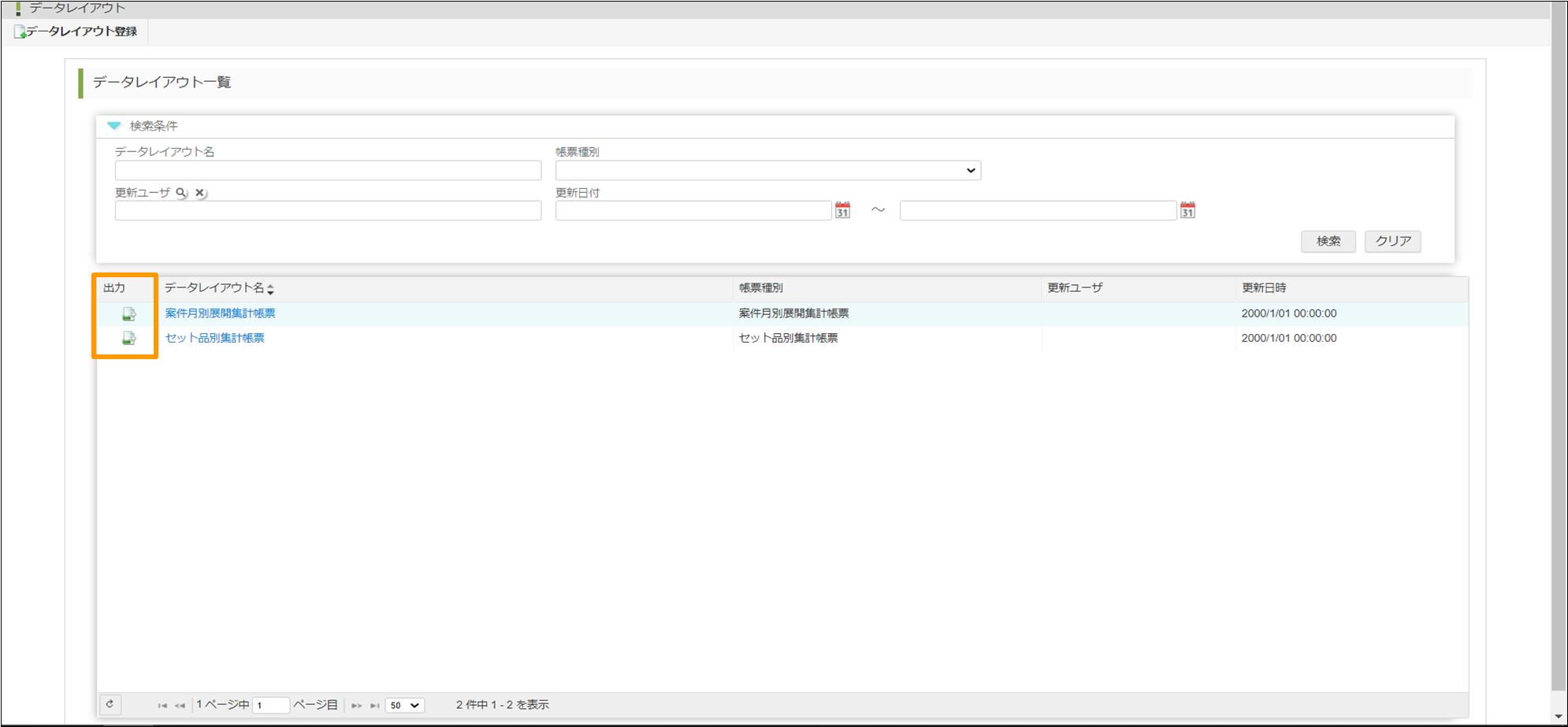Collapse the 検索条件 panel triangle
Viewport: 1568px width, 727px height.
pyautogui.click(x=114, y=126)
